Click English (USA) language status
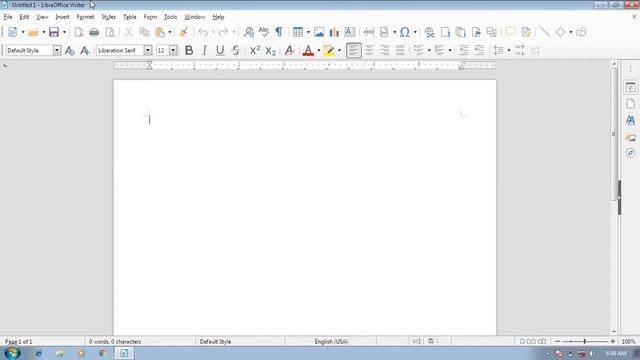Image resolution: width=640 pixels, height=360 pixels. click(x=331, y=342)
